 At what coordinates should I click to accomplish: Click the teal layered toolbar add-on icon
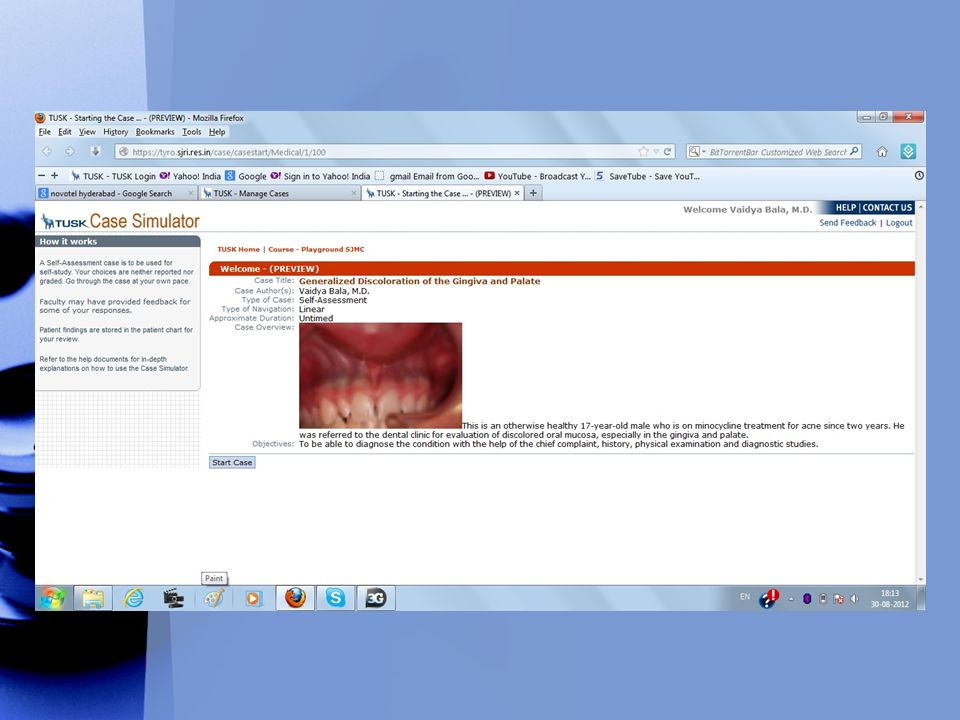(x=909, y=151)
